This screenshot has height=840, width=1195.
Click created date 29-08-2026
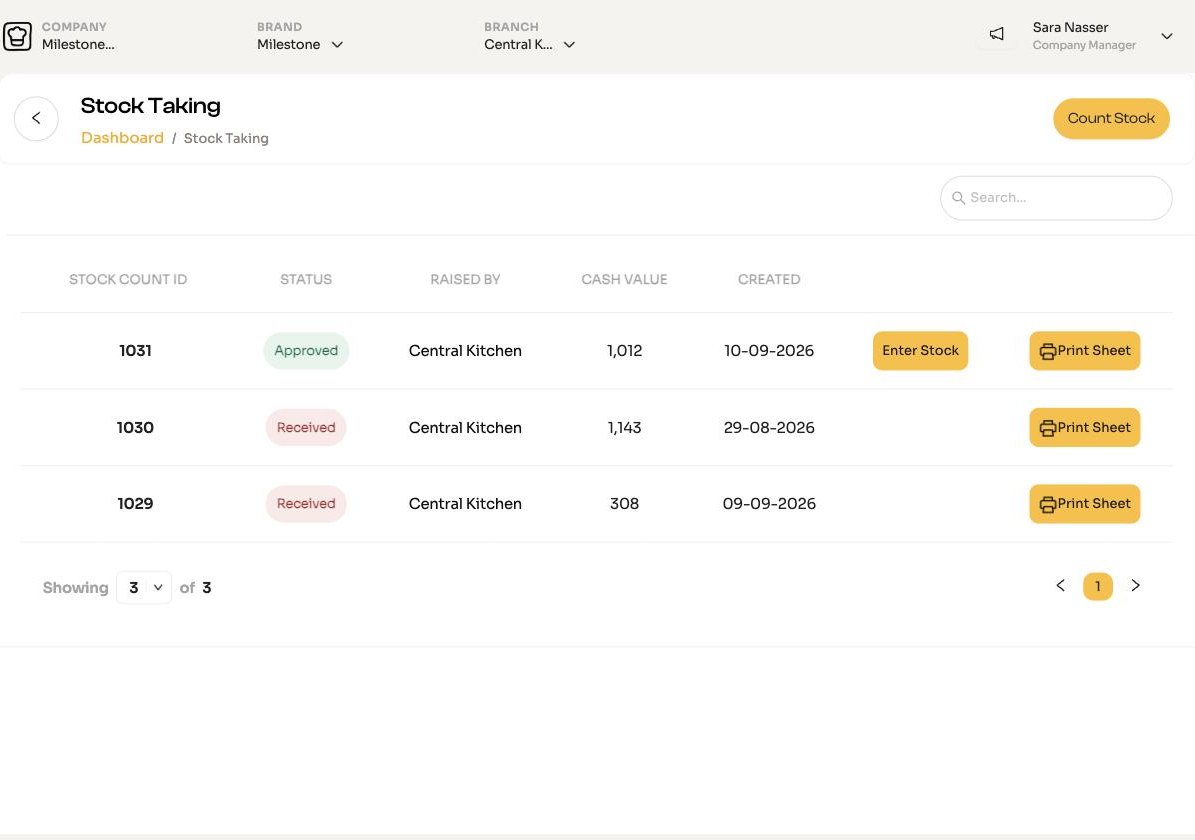click(769, 428)
